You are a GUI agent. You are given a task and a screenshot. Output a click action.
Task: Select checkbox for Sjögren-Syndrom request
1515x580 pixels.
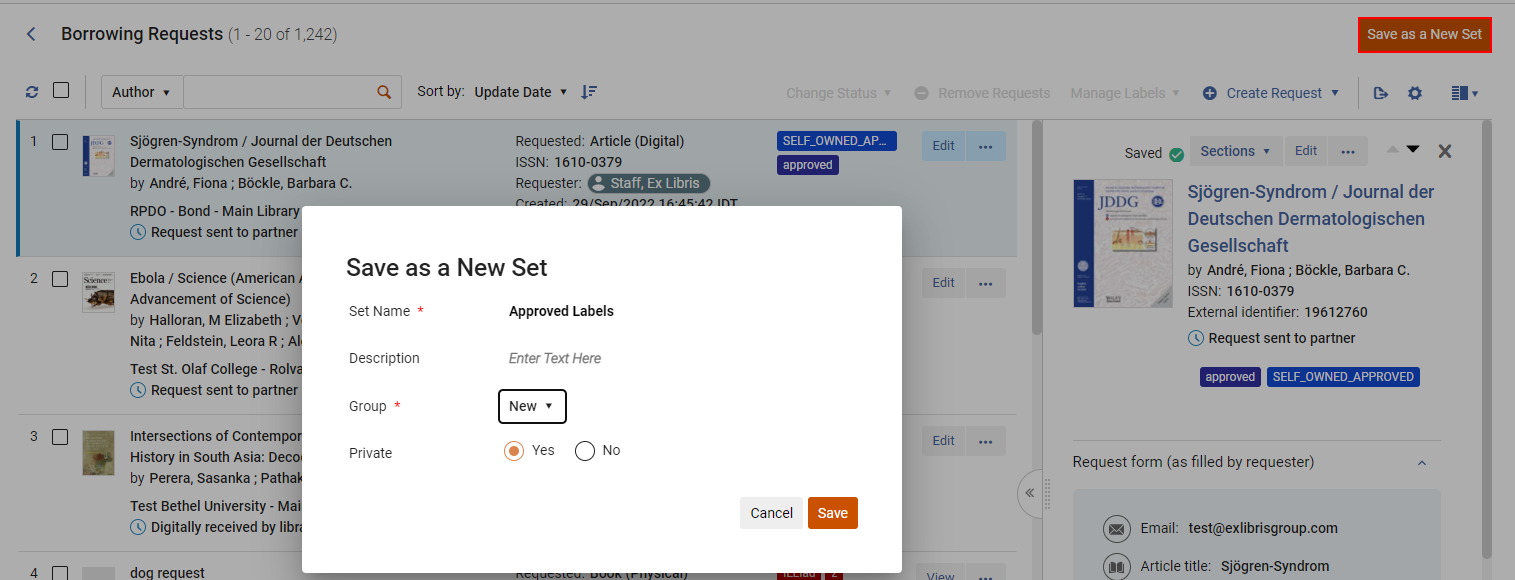pyautogui.click(x=60, y=142)
